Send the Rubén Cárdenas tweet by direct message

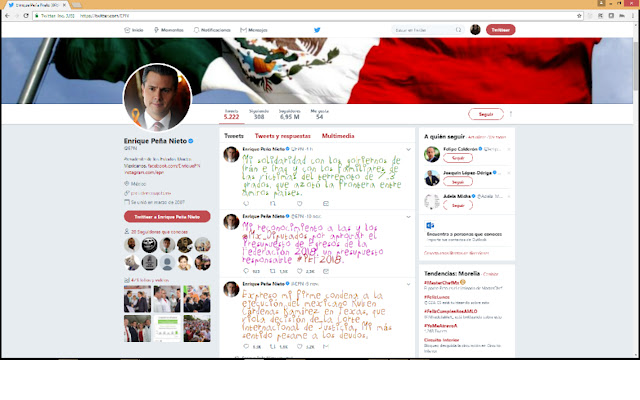[326, 347]
